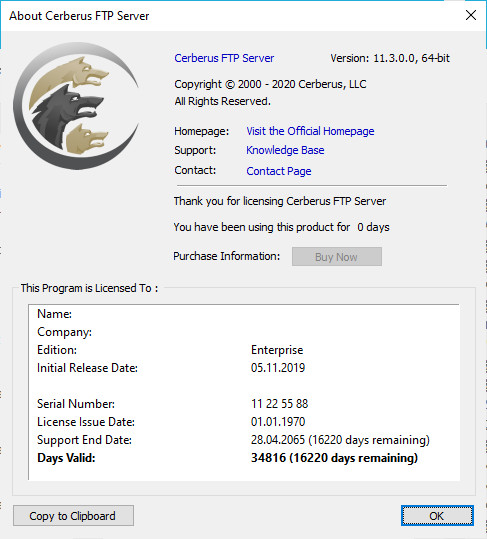Click the Support End Date: label
The image size is (487, 539).
[x=84, y=440]
